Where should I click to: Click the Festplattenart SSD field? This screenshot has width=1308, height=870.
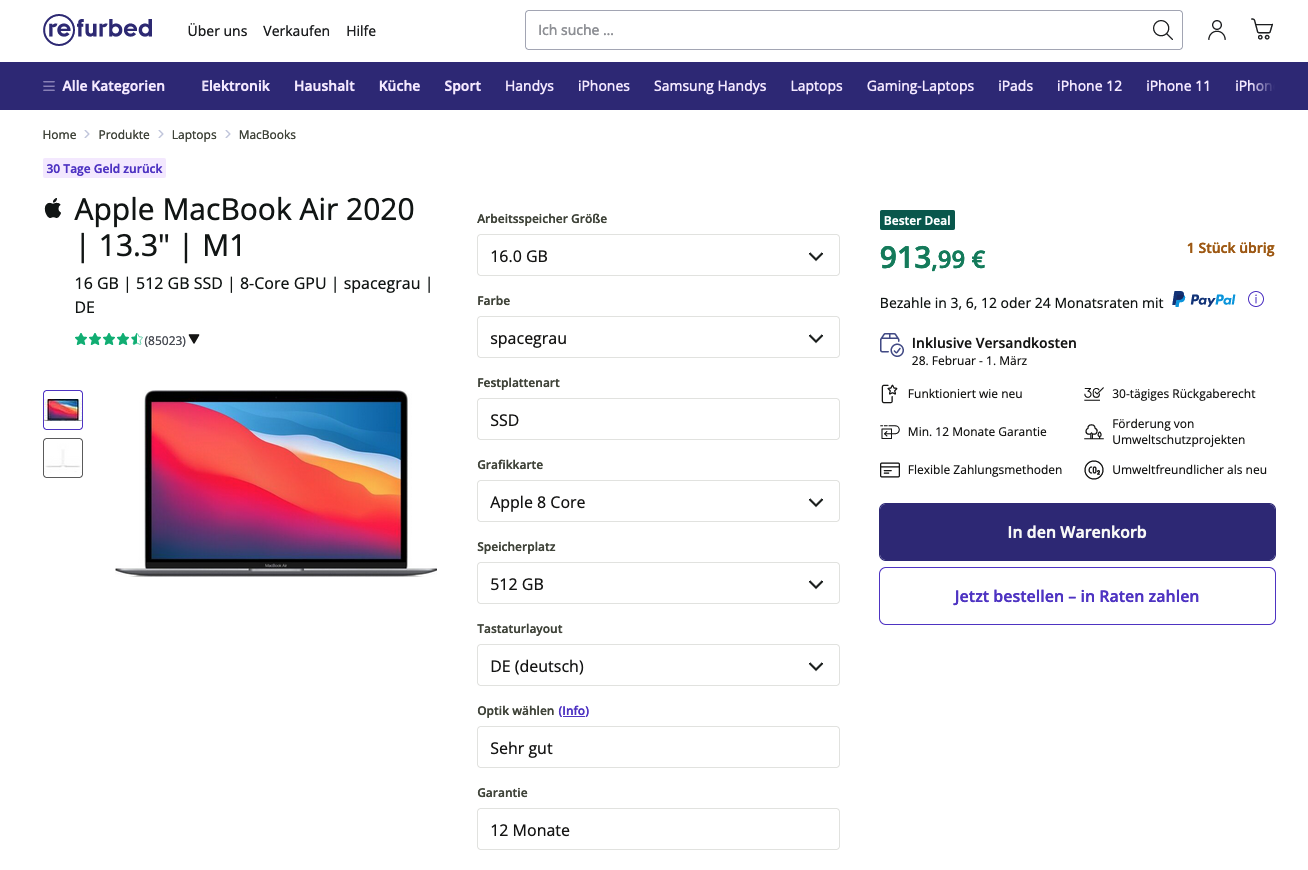click(658, 419)
